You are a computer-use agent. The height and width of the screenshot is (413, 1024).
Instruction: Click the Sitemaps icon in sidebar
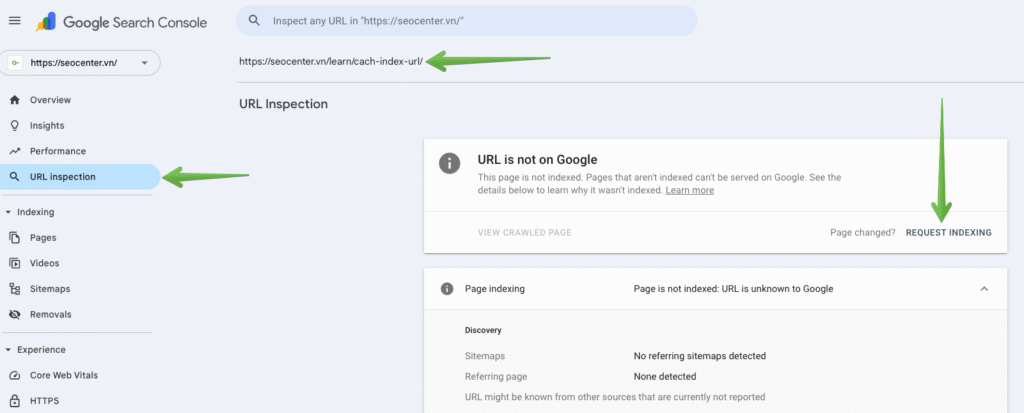click(x=14, y=289)
